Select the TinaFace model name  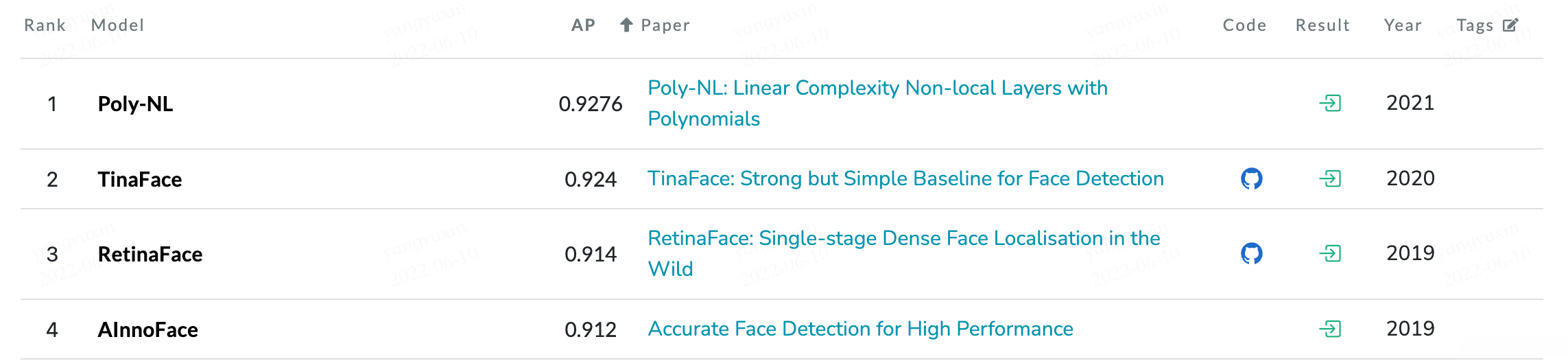(140, 180)
